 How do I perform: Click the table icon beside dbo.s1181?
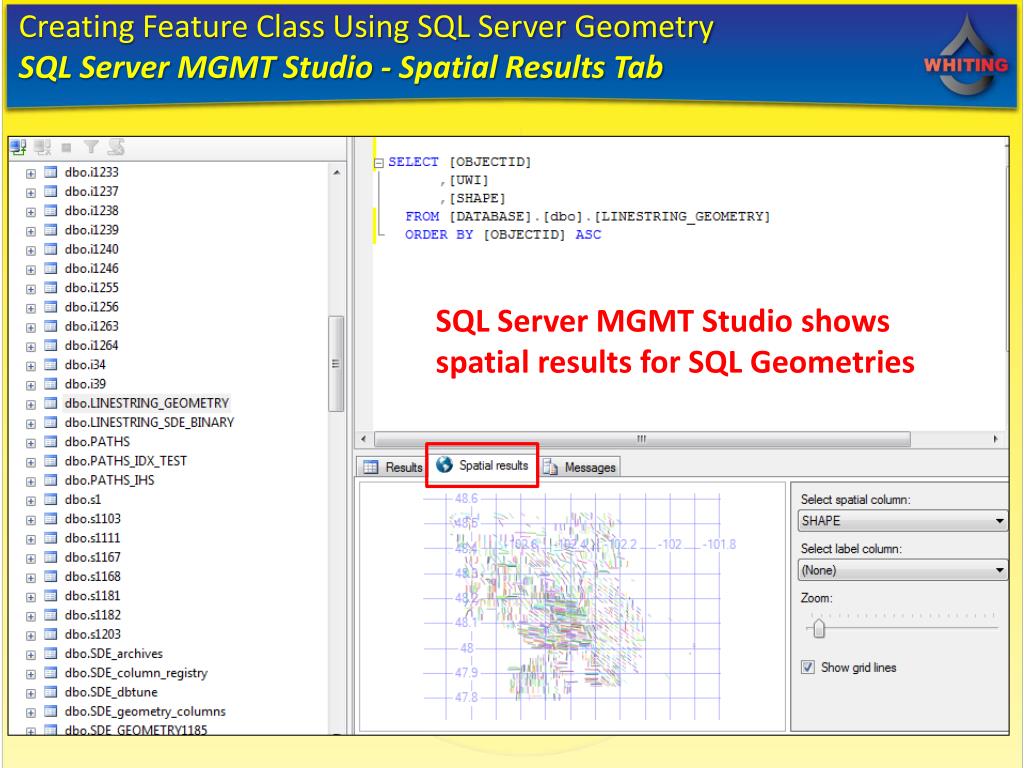click(50, 596)
